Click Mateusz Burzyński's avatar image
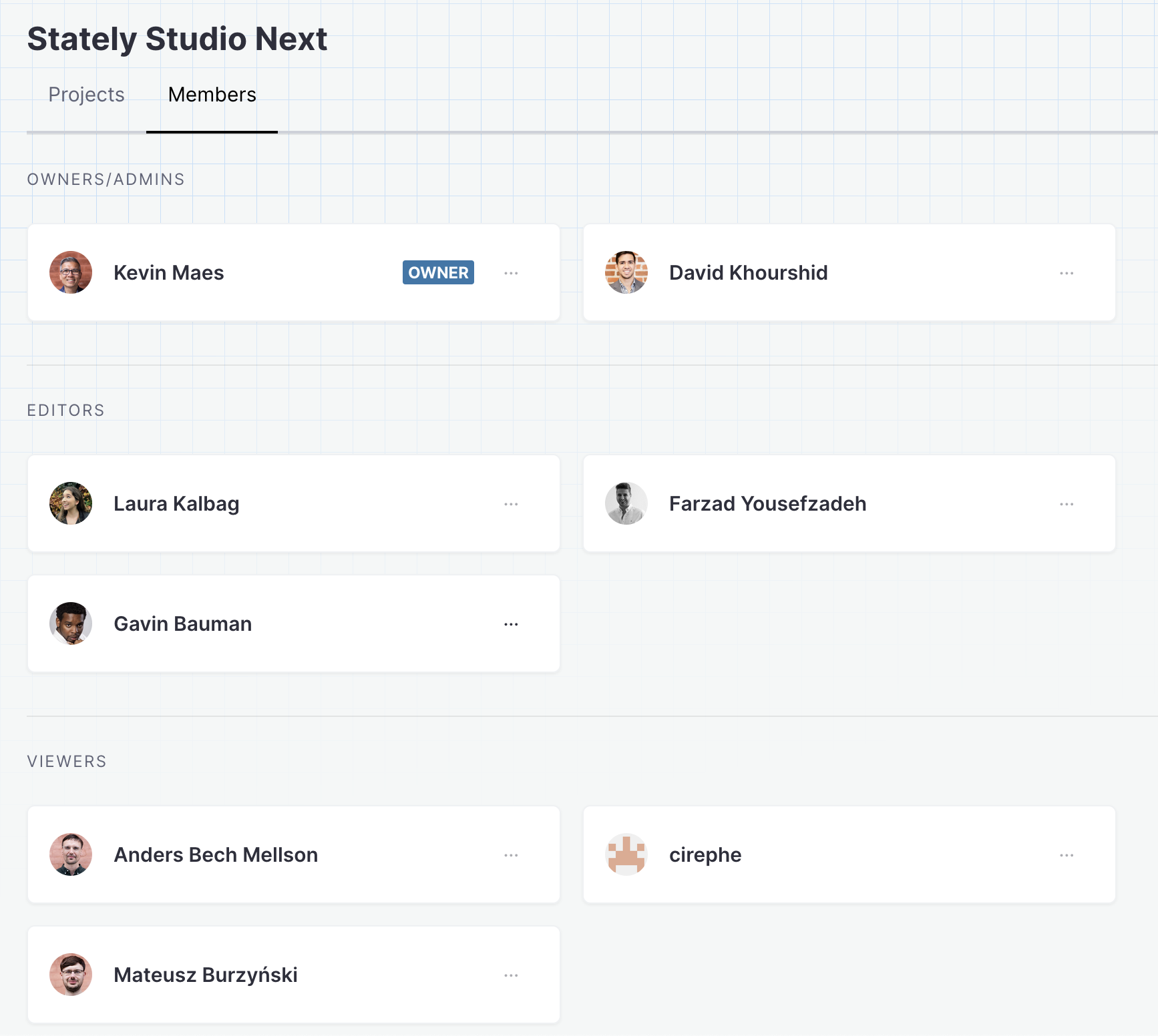Viewport: 1158px width, 1036px height. pyautogui.click(x=70, y=974)
